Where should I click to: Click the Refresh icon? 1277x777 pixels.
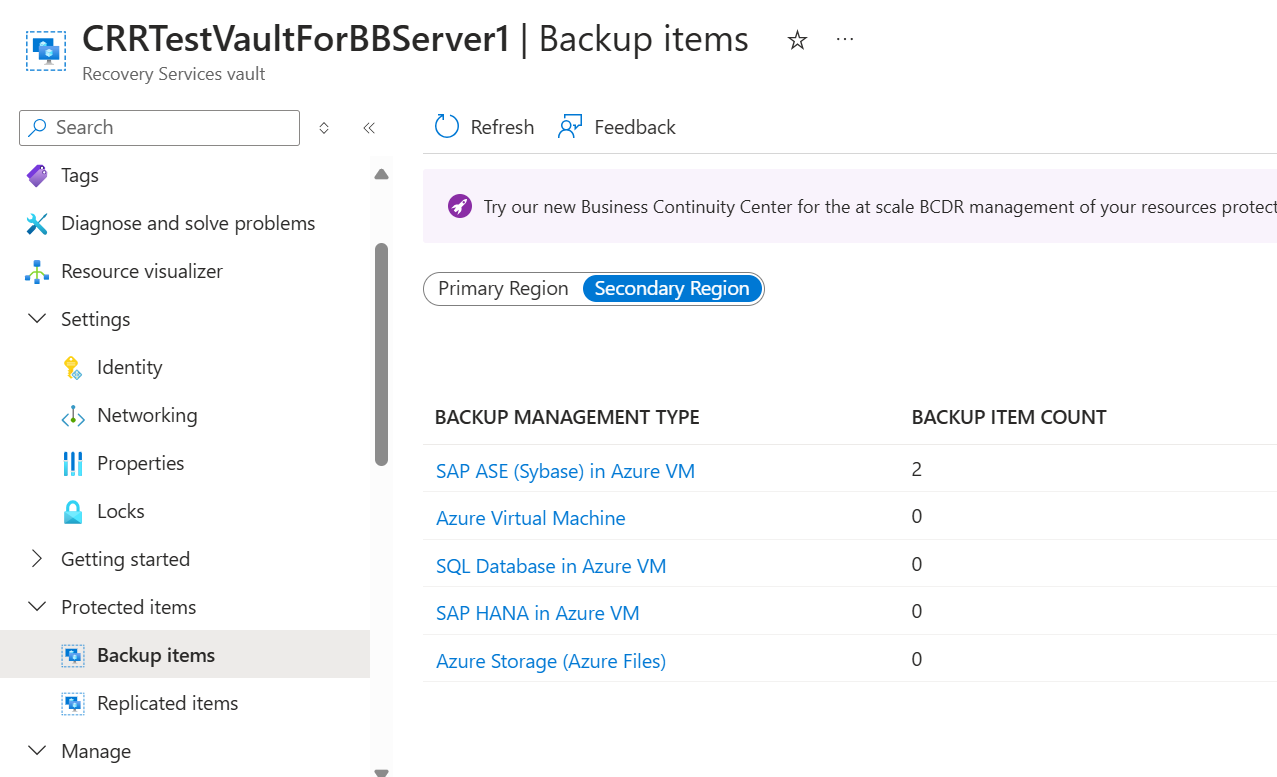coord(446,127)
